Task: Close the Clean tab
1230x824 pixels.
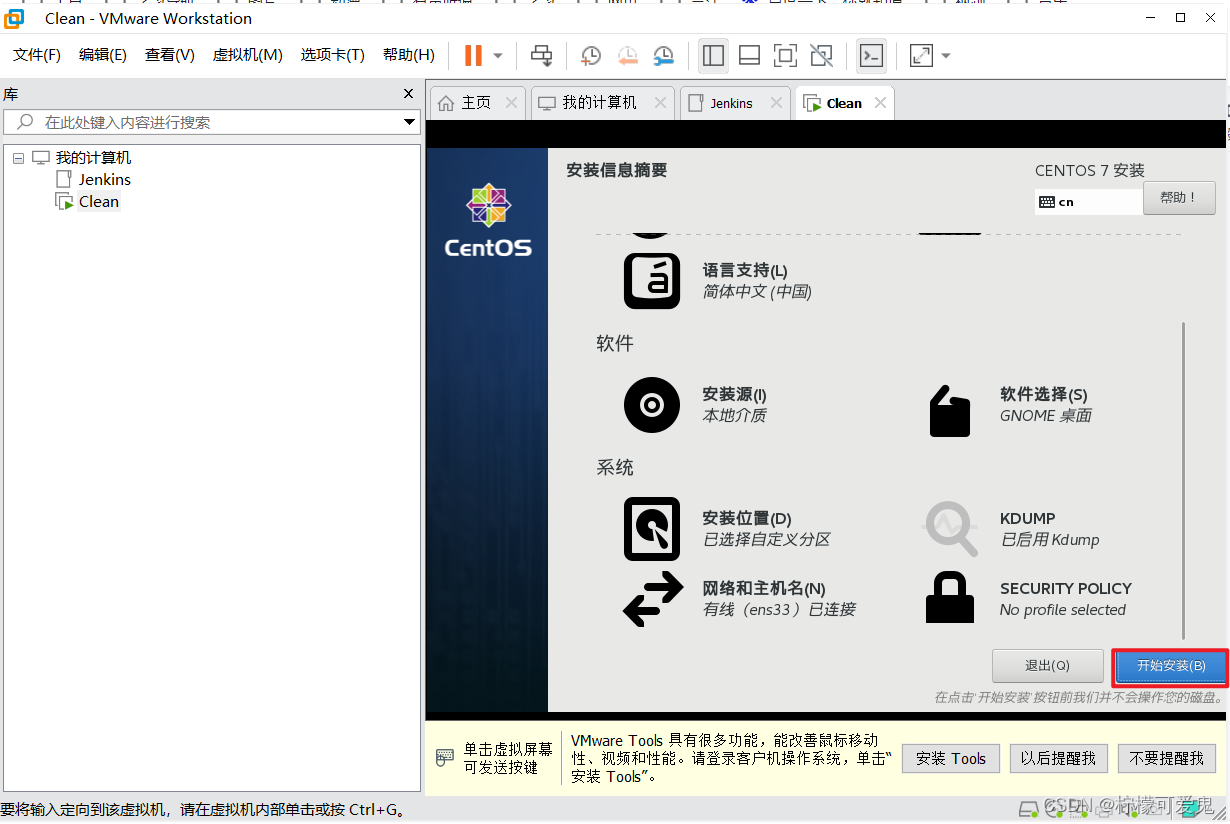Action: click(880, 103)
